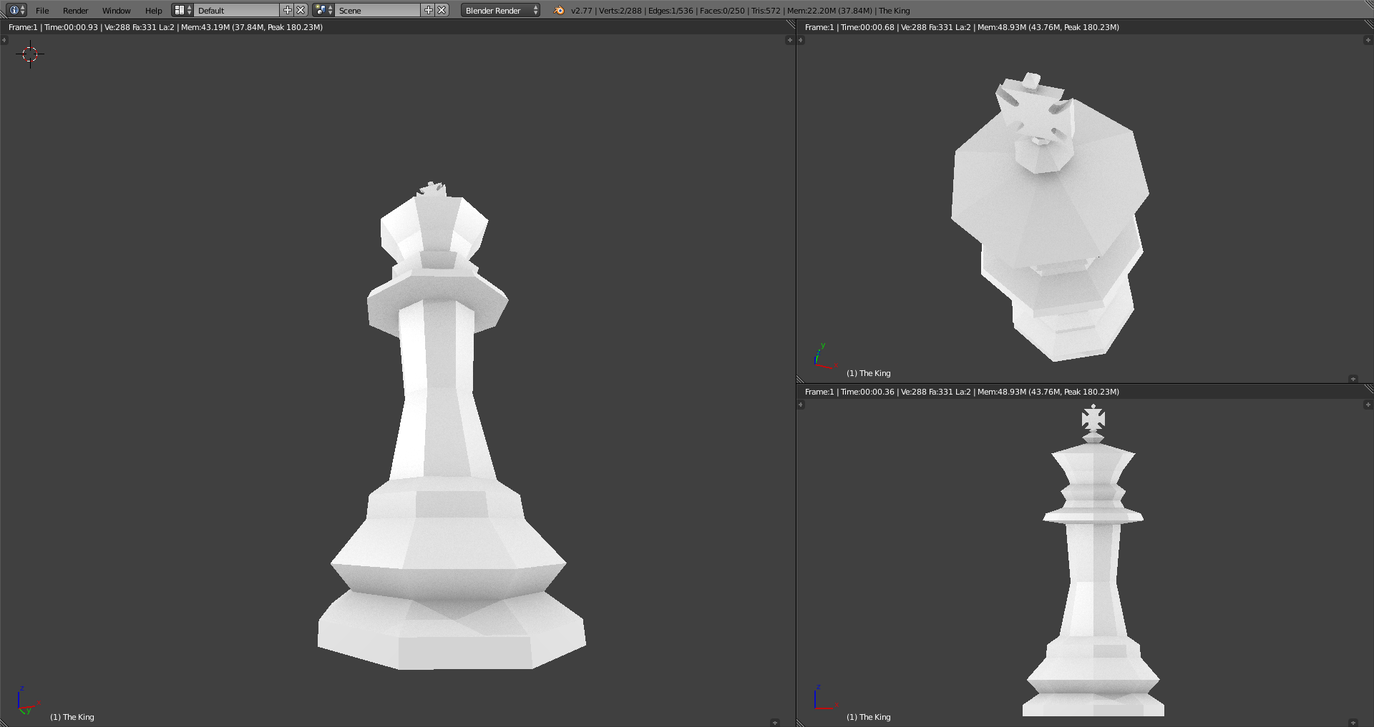Expand bottom-right viewport tool shelf plus icon
The image size is (1374, 727).
pyautogui.click(x=802, y=406)
